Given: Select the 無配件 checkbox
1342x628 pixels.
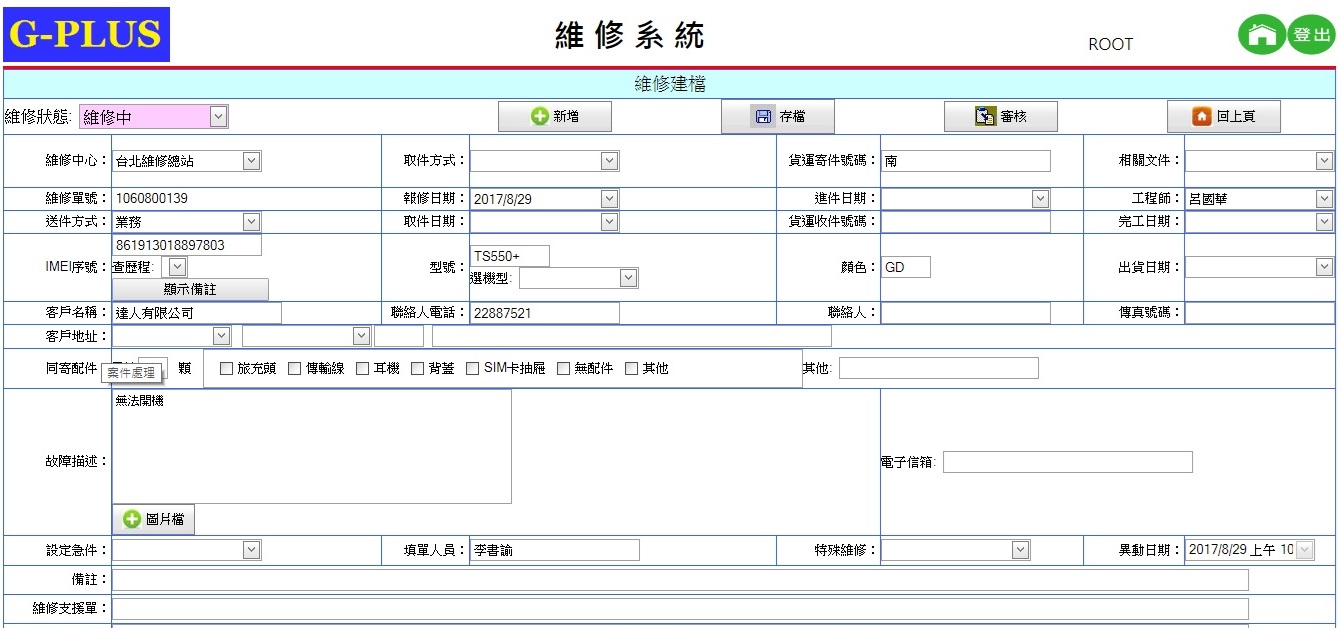Looking at the screenshot, I should tap(563, 369).
